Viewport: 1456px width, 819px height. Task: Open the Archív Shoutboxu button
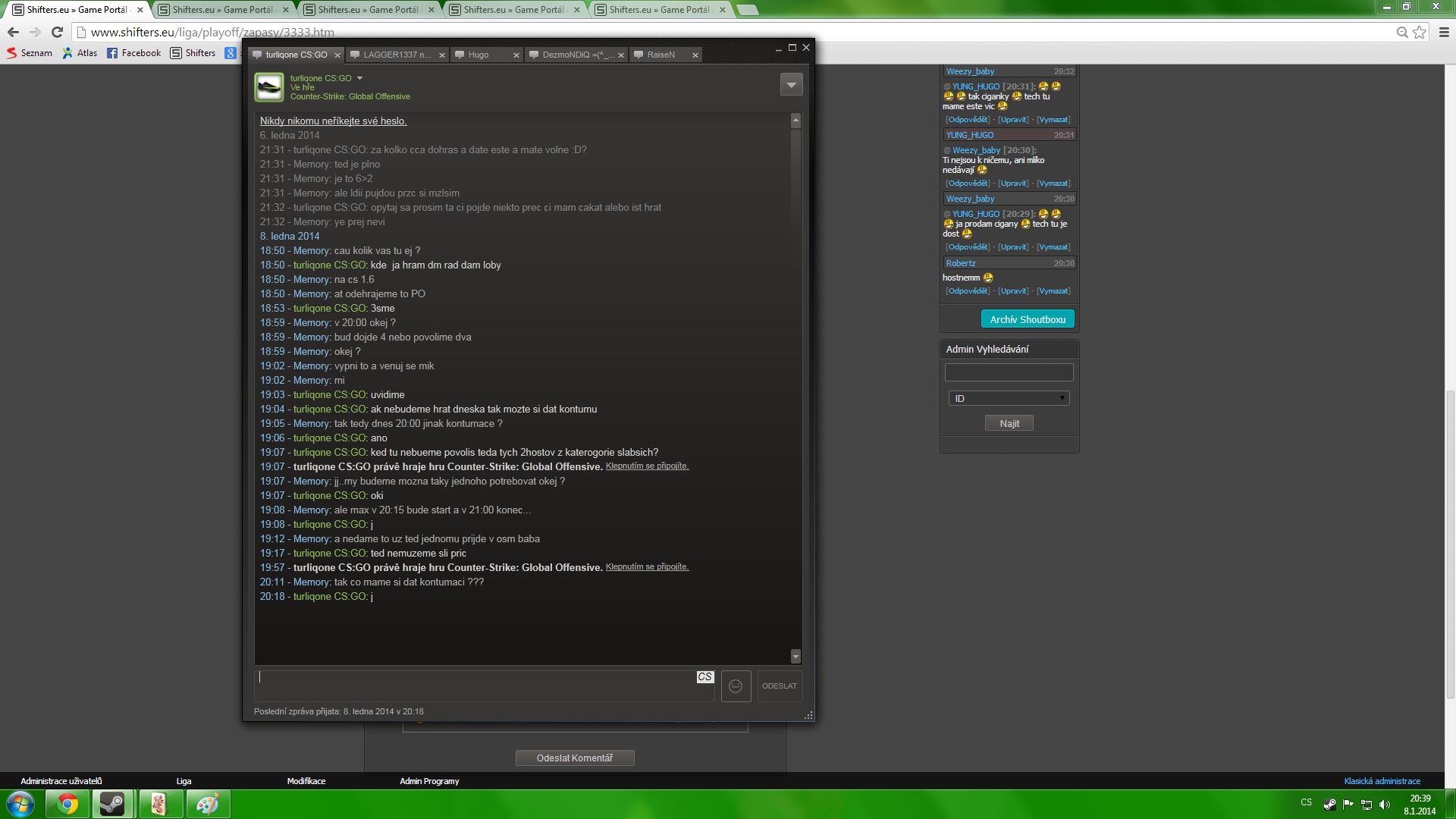click(x=1028, y=319)
